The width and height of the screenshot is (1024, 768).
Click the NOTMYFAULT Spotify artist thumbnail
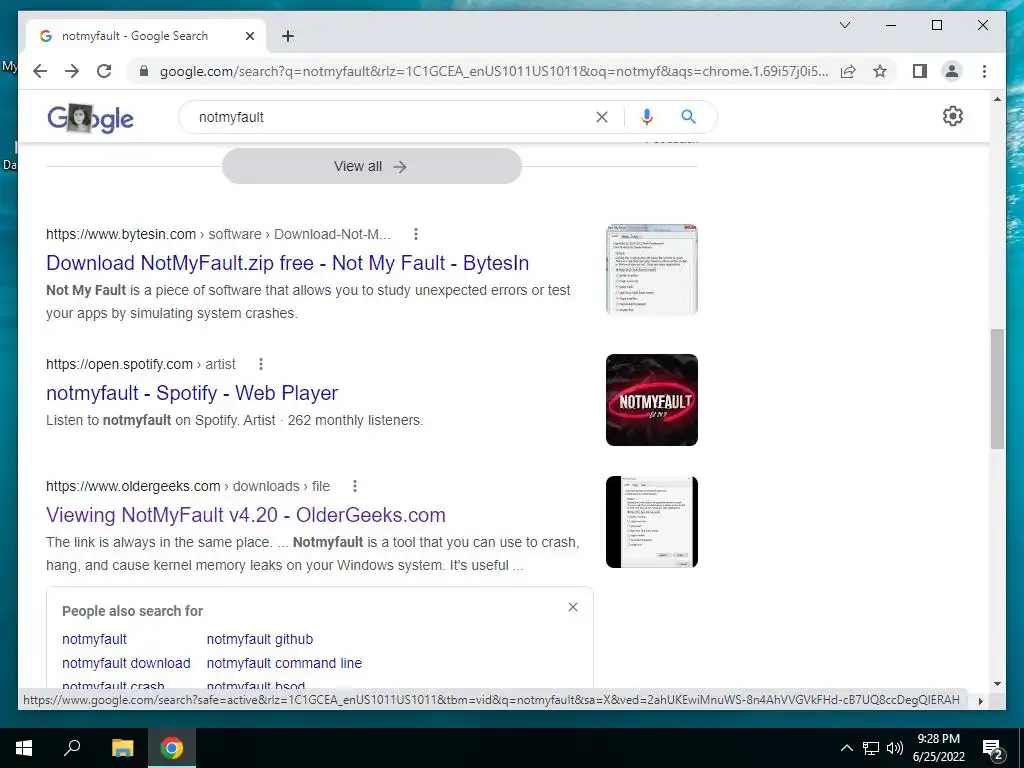click(x=652, y=400)
